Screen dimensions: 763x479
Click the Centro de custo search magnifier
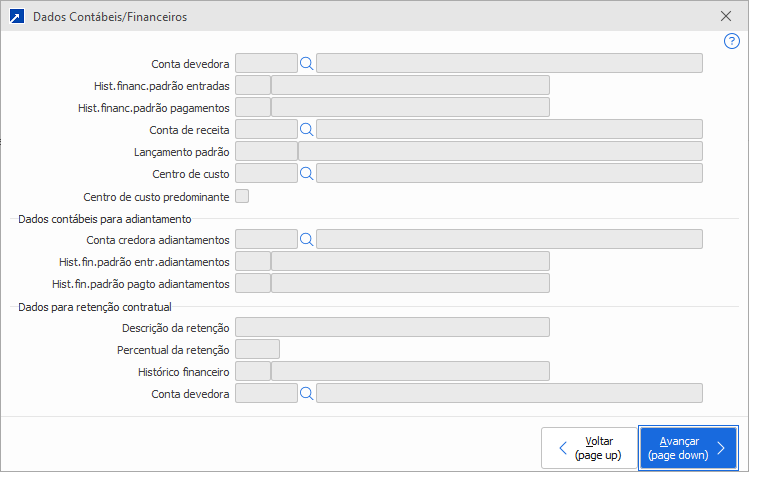[307, 173]
